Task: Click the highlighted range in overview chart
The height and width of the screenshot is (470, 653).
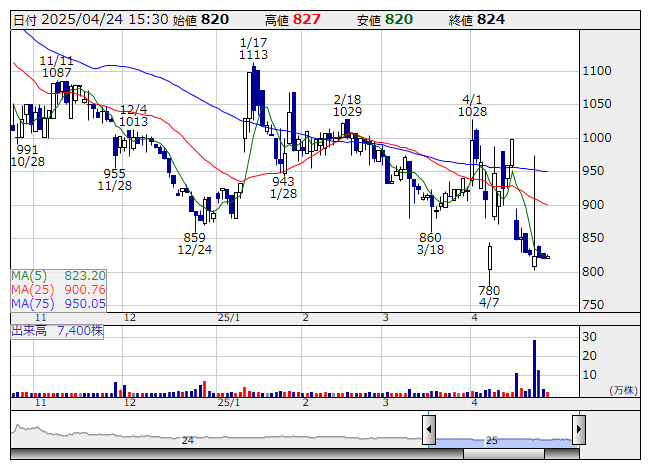Action: [x=504, y=442]
